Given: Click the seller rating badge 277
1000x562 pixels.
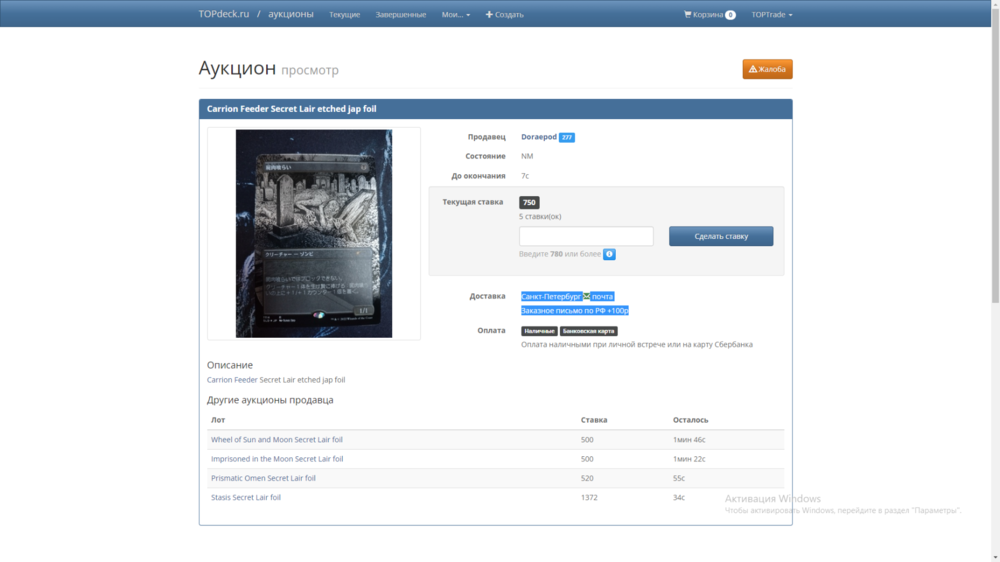Looking at the screenshot, I should coord(567,137).
